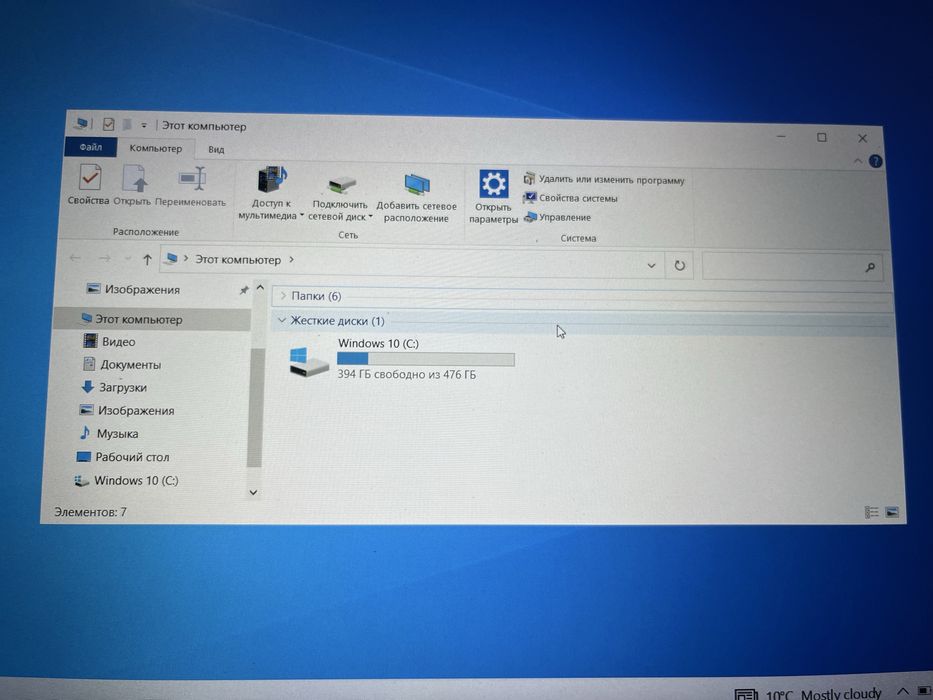
Task: Open Видео in navigation pane
Action: point(110,342)
